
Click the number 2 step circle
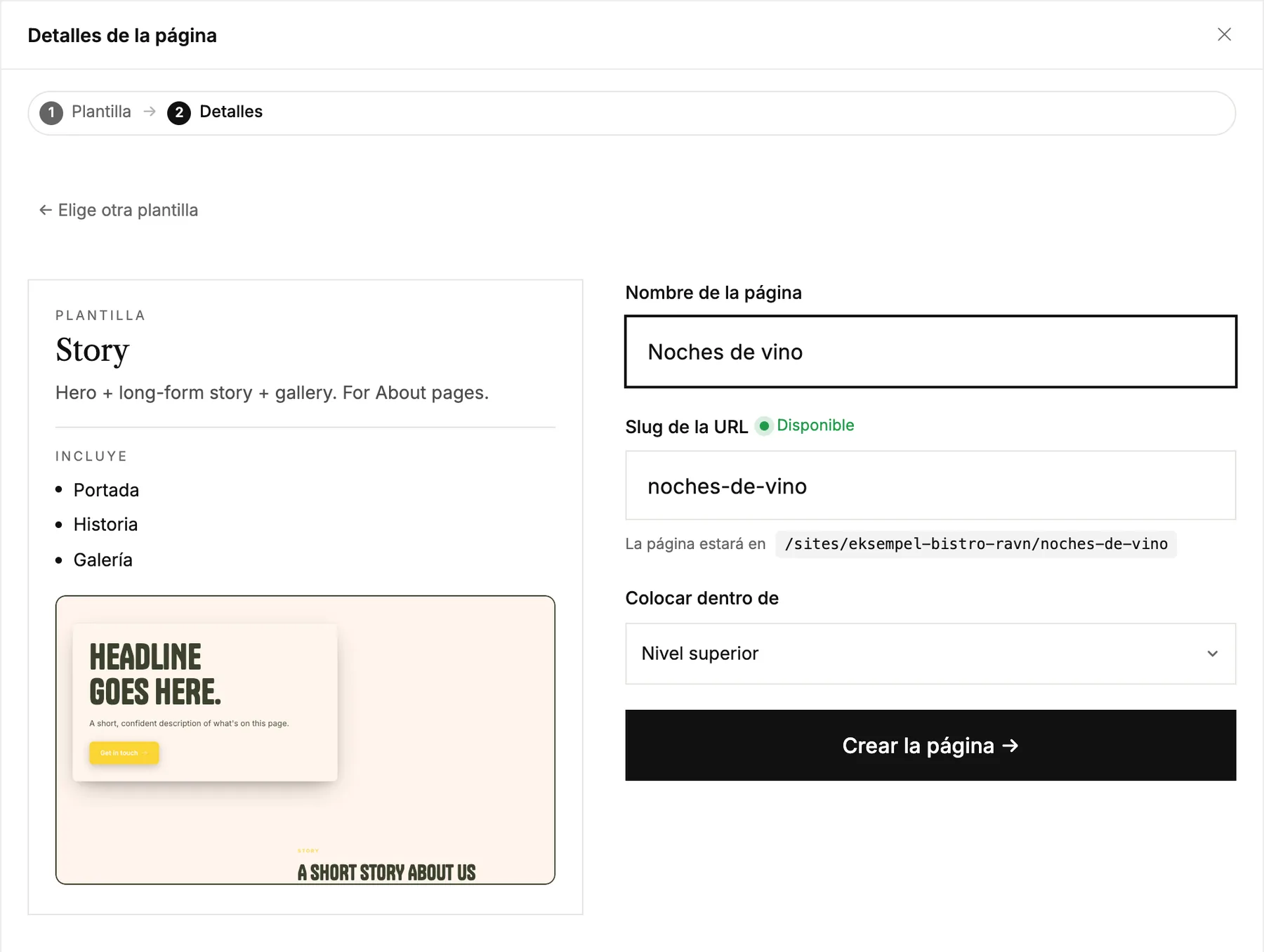[179, 112]
